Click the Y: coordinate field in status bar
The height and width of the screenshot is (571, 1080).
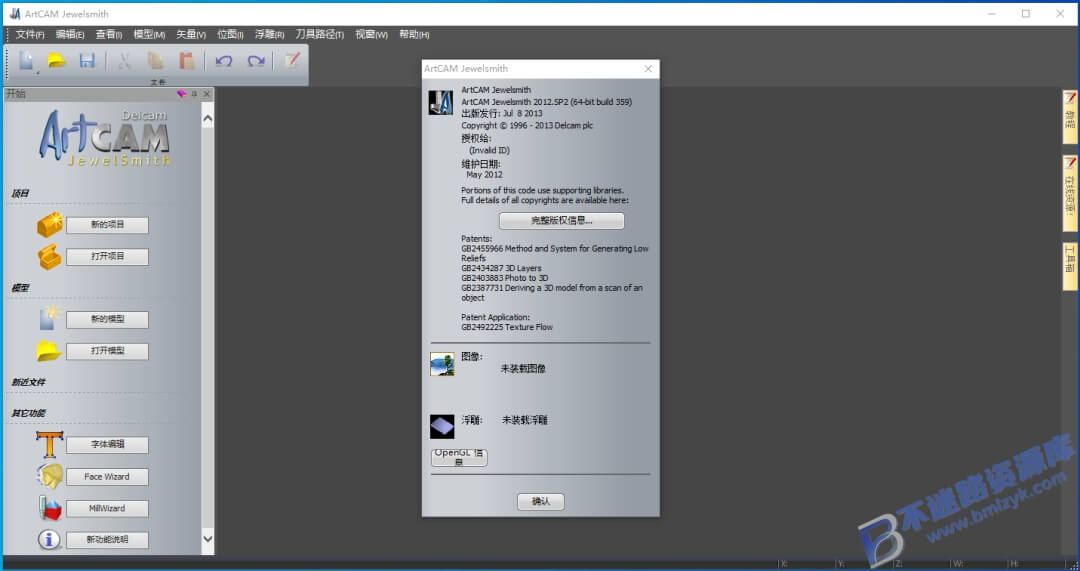coord(864,564)
